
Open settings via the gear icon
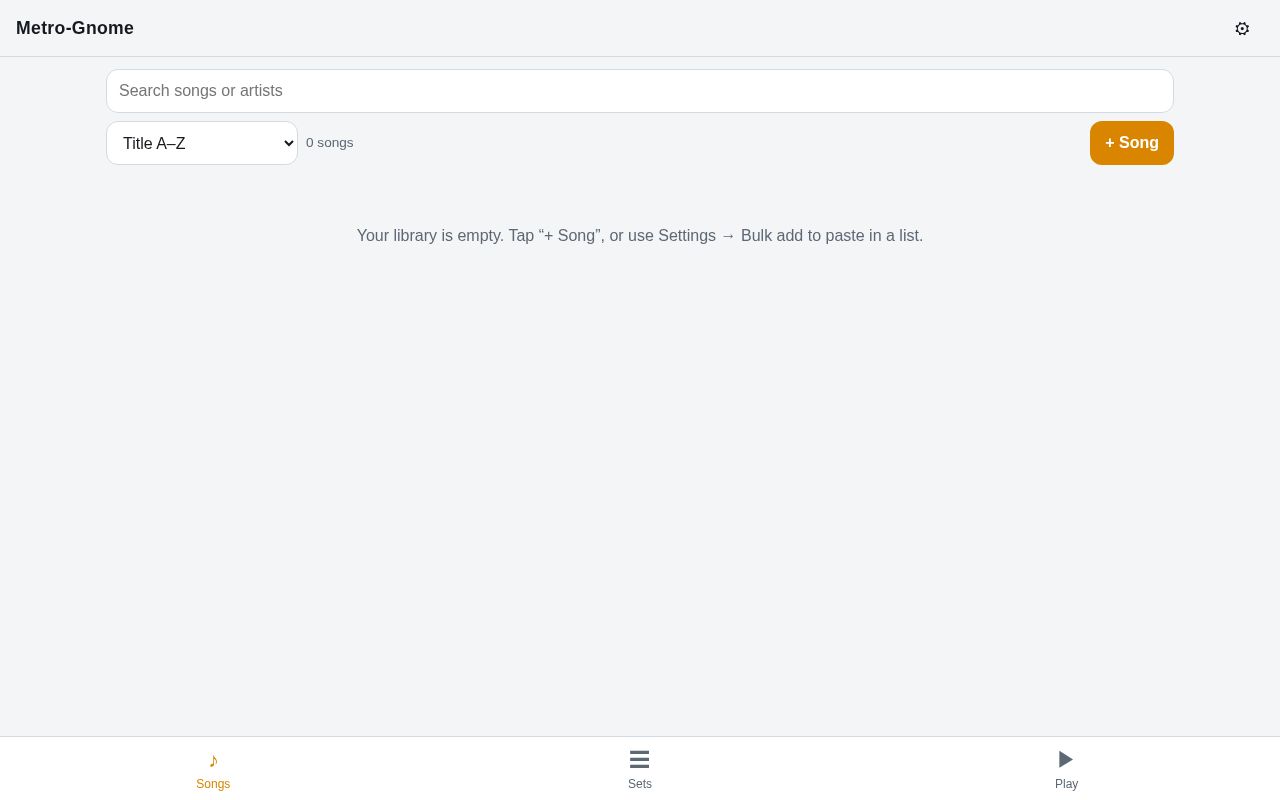(1242, 28)
